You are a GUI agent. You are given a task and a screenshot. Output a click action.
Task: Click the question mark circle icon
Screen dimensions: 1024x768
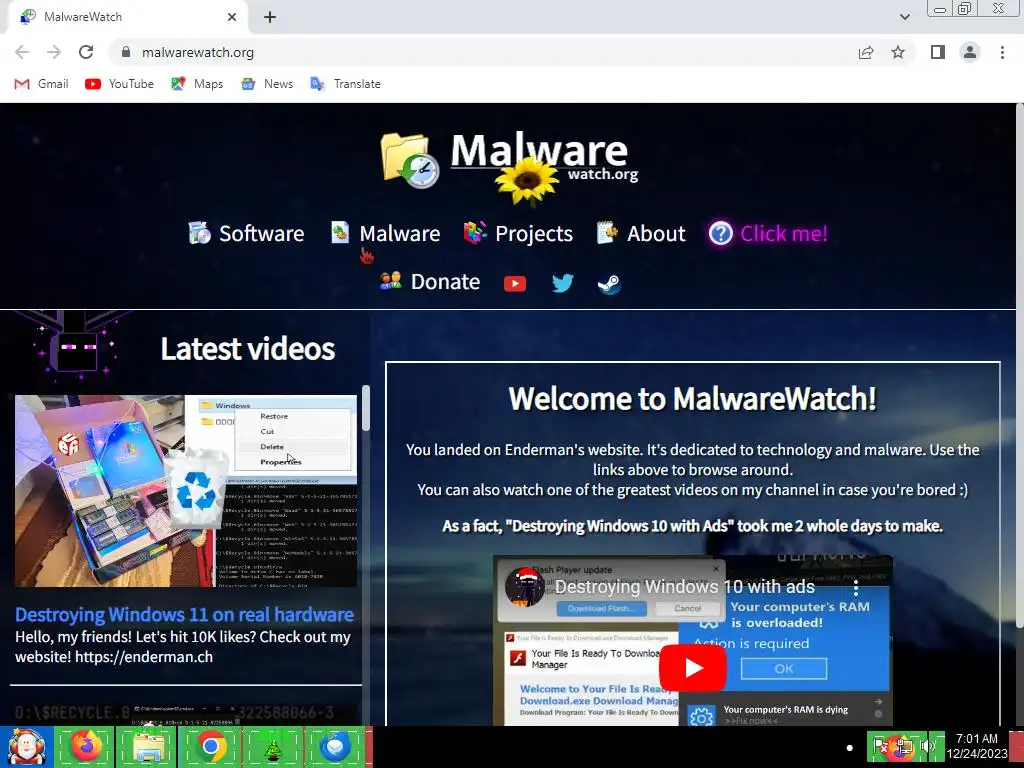coord(721,233)
